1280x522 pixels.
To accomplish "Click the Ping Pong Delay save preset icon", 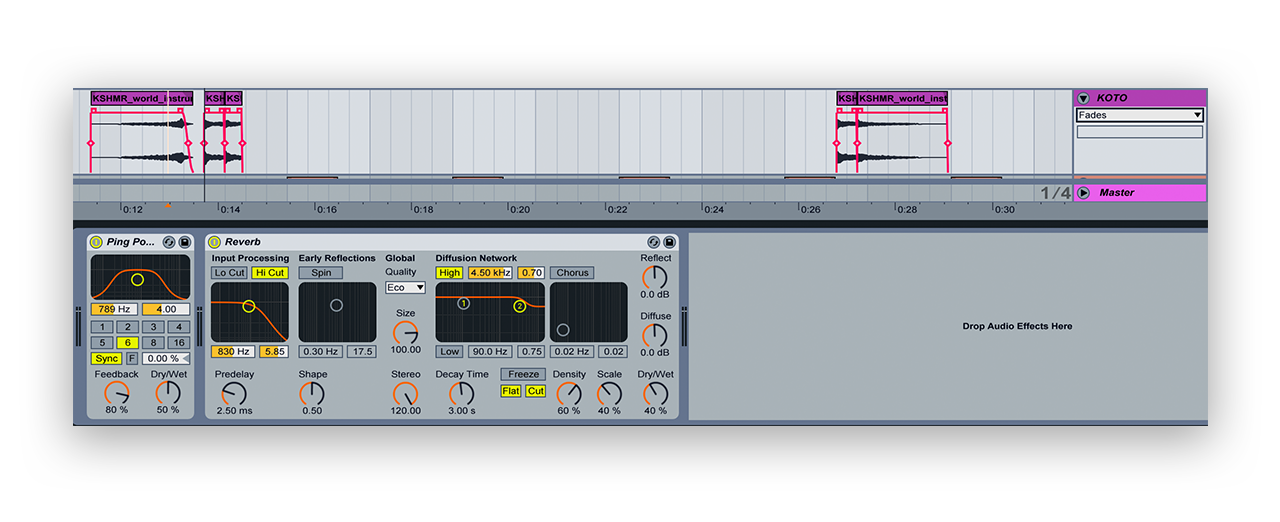I will pos(184,242).
